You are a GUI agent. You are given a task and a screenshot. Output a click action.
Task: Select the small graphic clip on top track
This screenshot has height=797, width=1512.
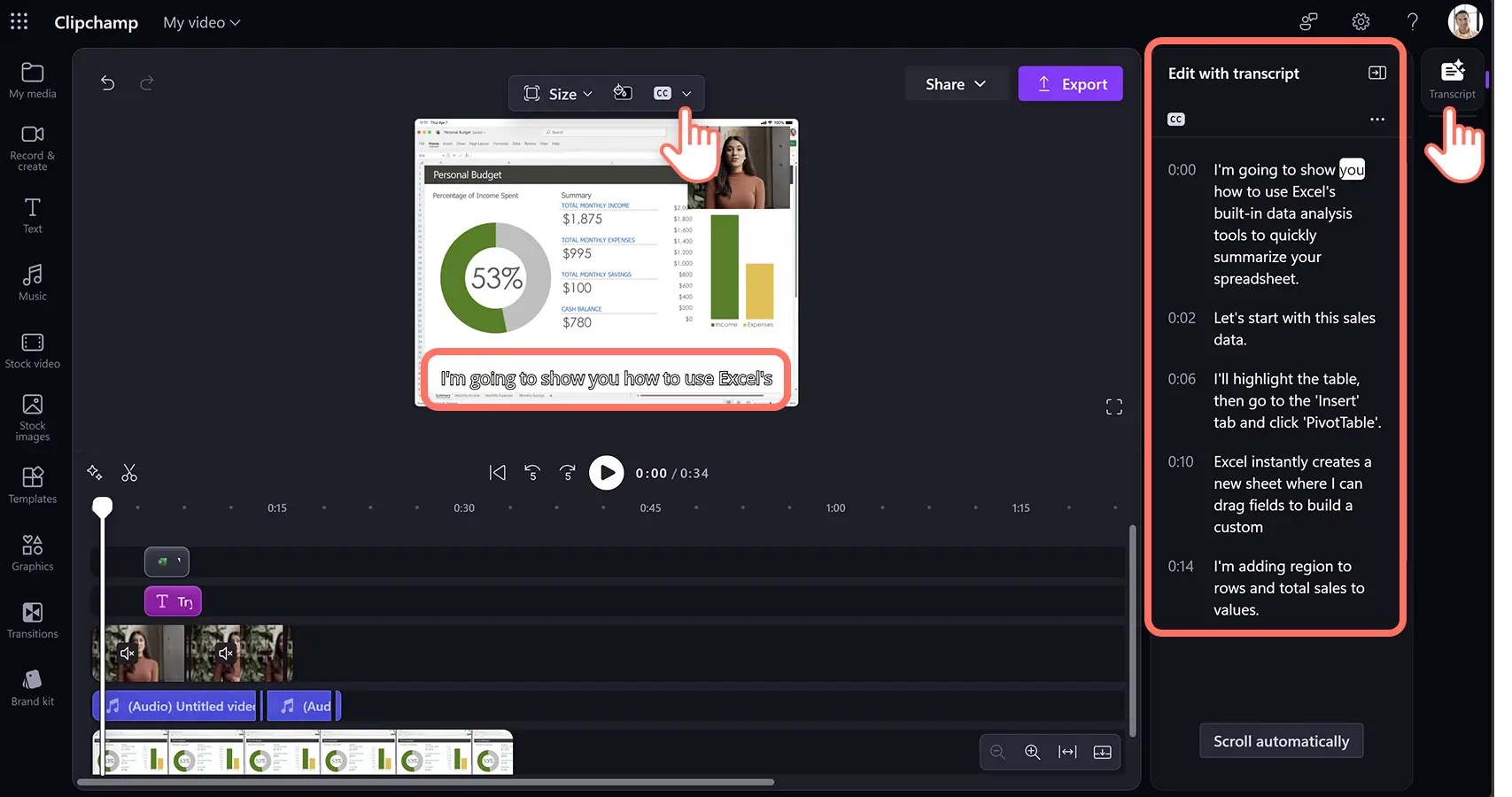point(167,561)
